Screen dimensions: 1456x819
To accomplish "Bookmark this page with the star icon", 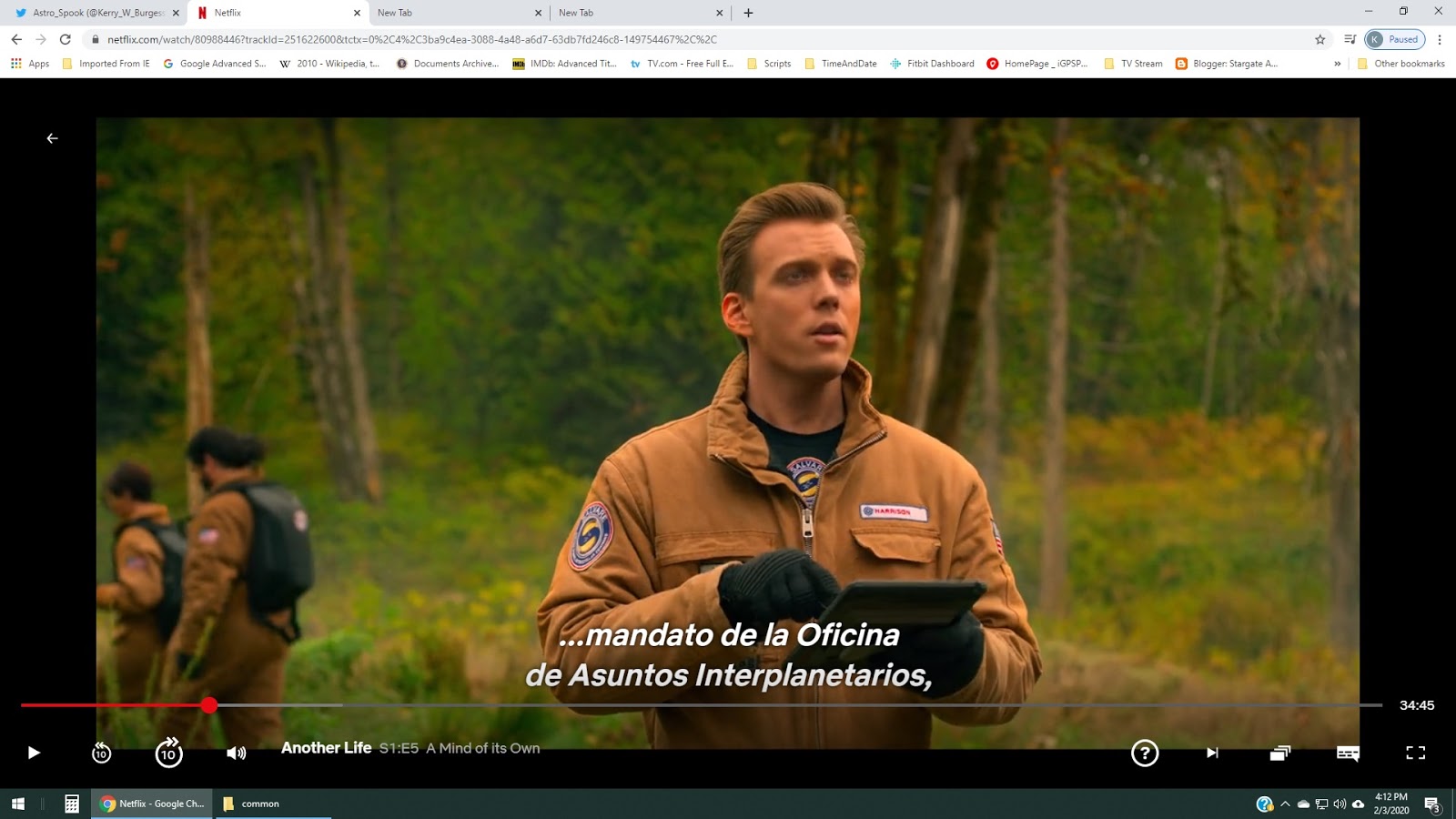I will click(1319, 39).
